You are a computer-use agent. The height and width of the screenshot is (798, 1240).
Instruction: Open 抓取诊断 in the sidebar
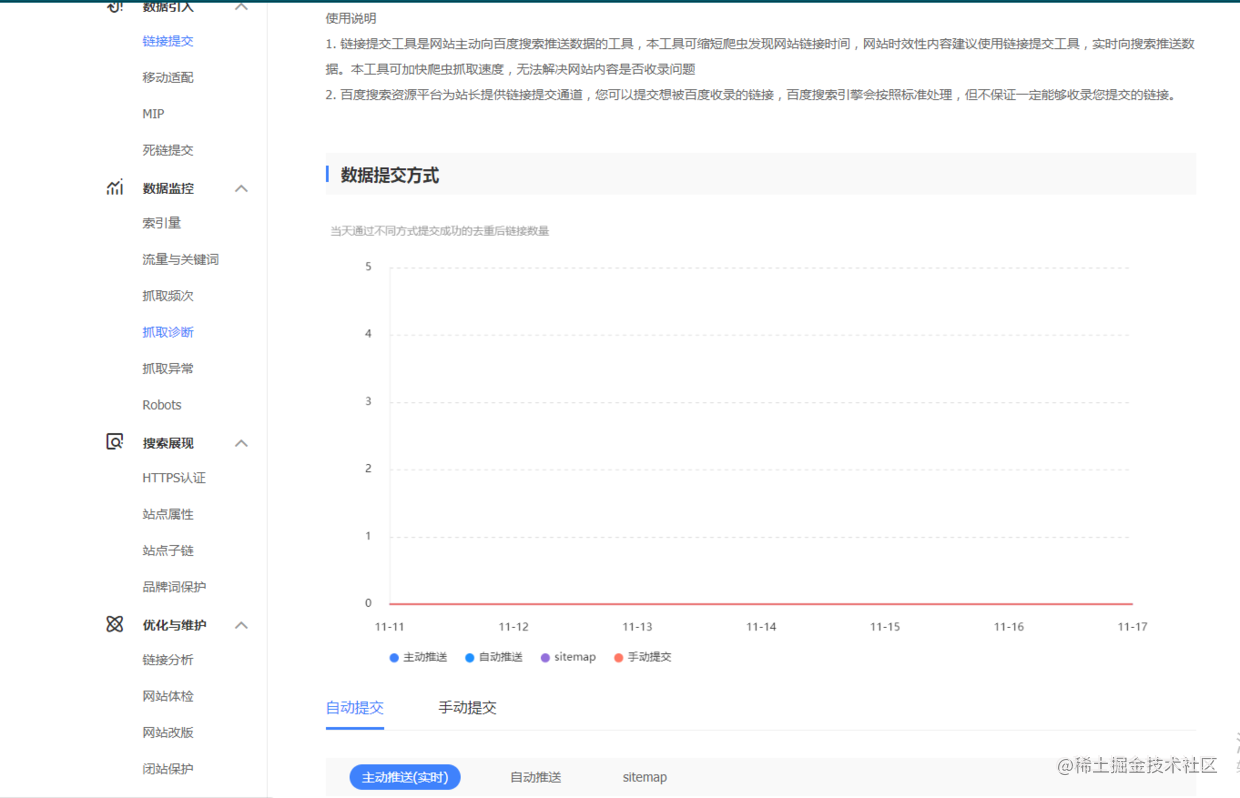point(168,332)
